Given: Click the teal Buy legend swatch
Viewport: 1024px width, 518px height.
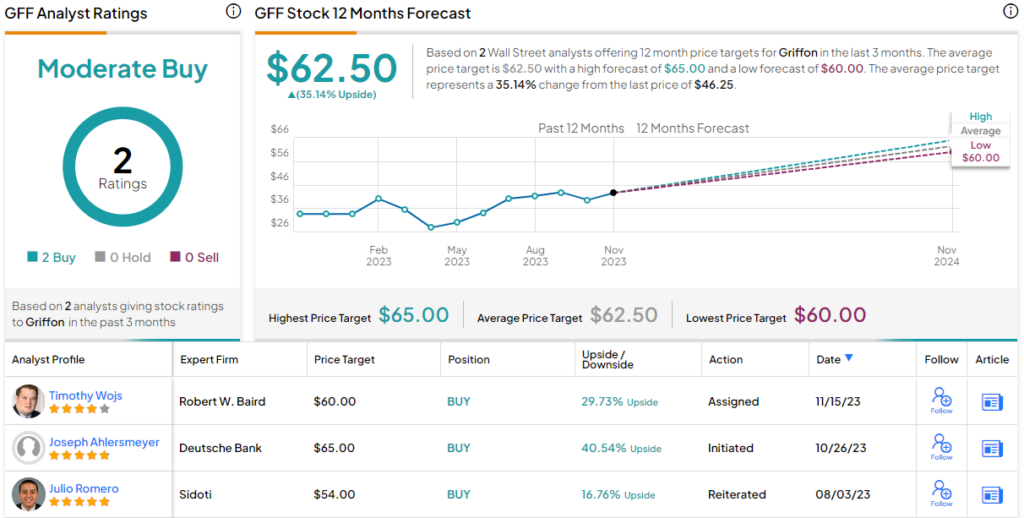Looking at the screenshot, I should pyautogui.click(x=33, y=257).
